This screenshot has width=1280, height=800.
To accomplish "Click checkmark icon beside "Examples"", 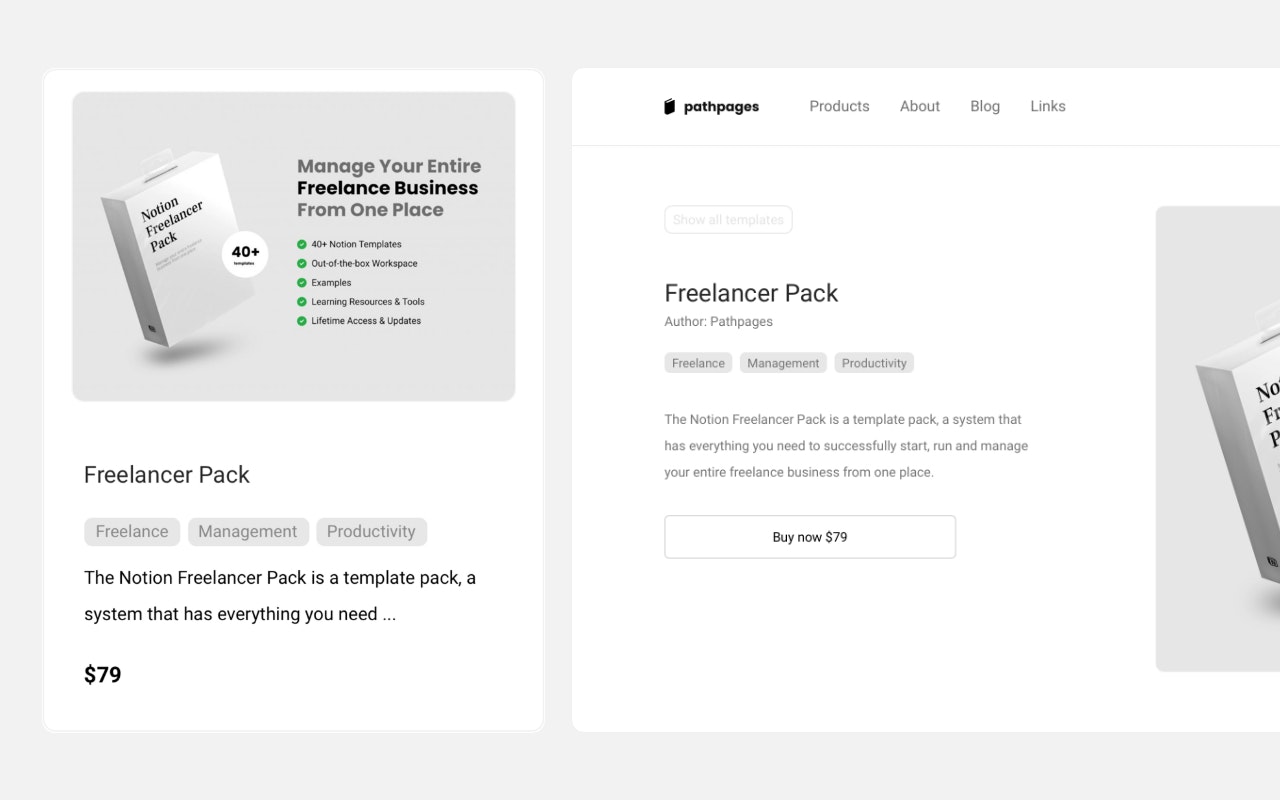I will [300, 282].
